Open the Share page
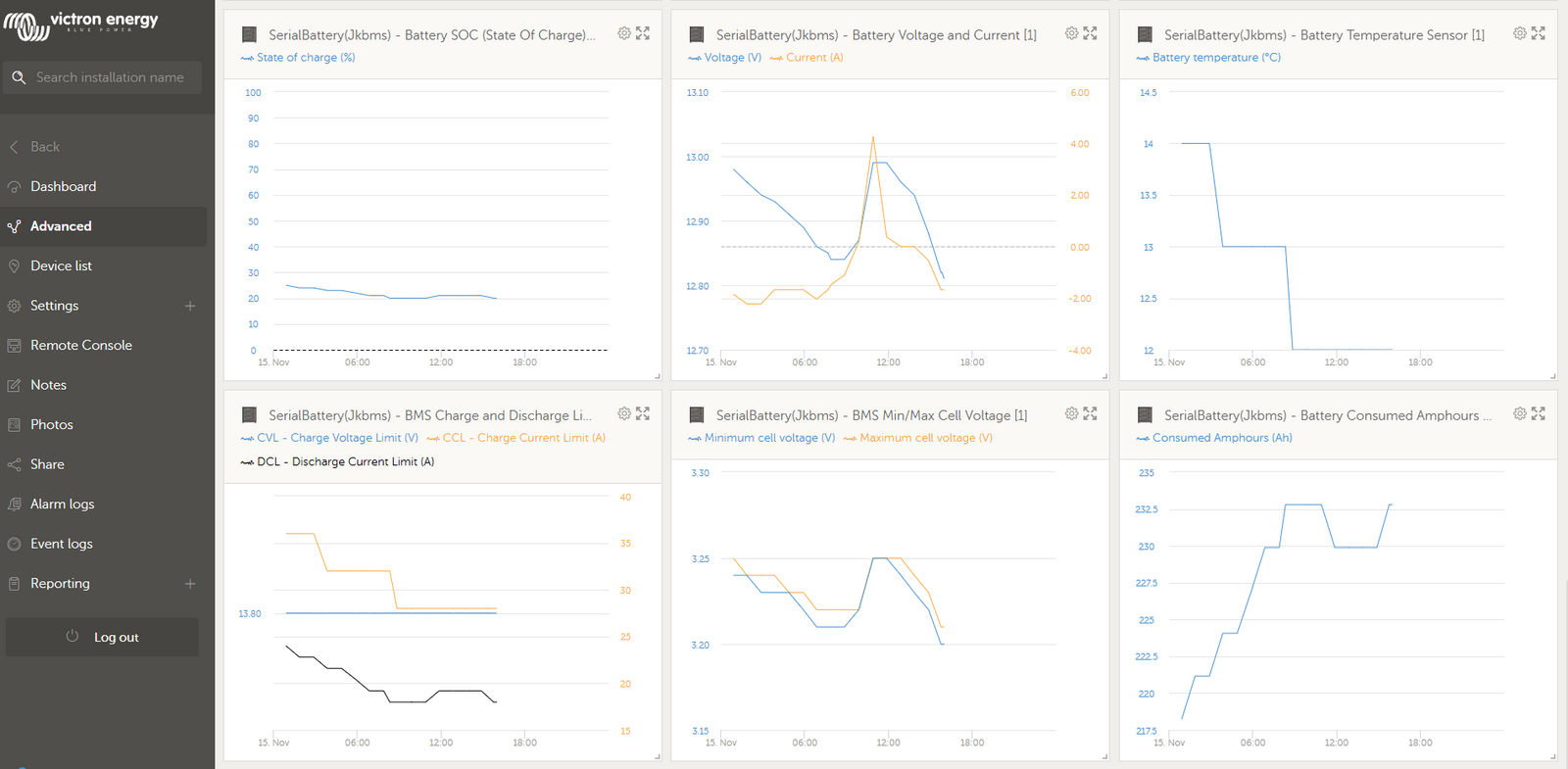The height and width of the screenshot is (769, 1568). pyautogui.click(x=47, y=464)
